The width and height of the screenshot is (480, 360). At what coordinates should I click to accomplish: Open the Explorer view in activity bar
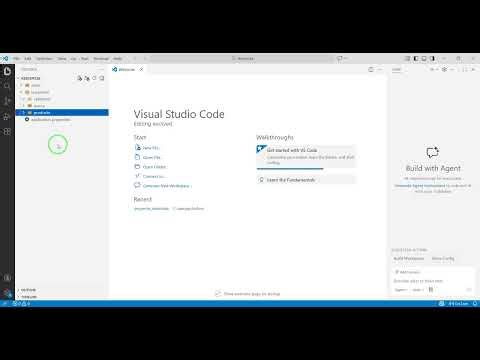pyautogui.click(x=7, y=71)
